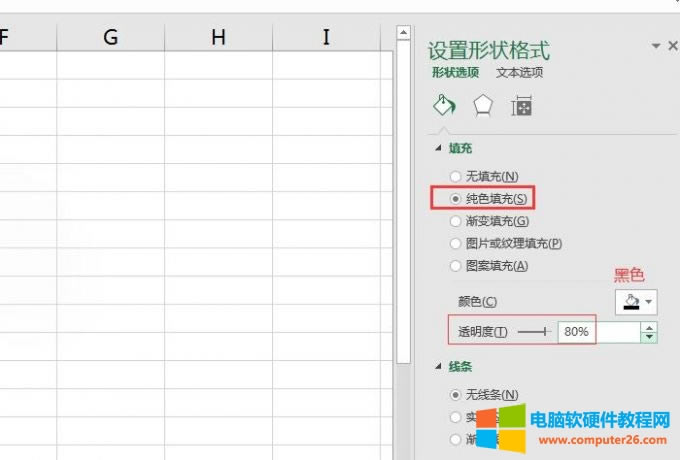The height and width of the screenshot is (460, 680).
Task: Switch to 形状选项 tab
Action: click(x=455, y=72)
